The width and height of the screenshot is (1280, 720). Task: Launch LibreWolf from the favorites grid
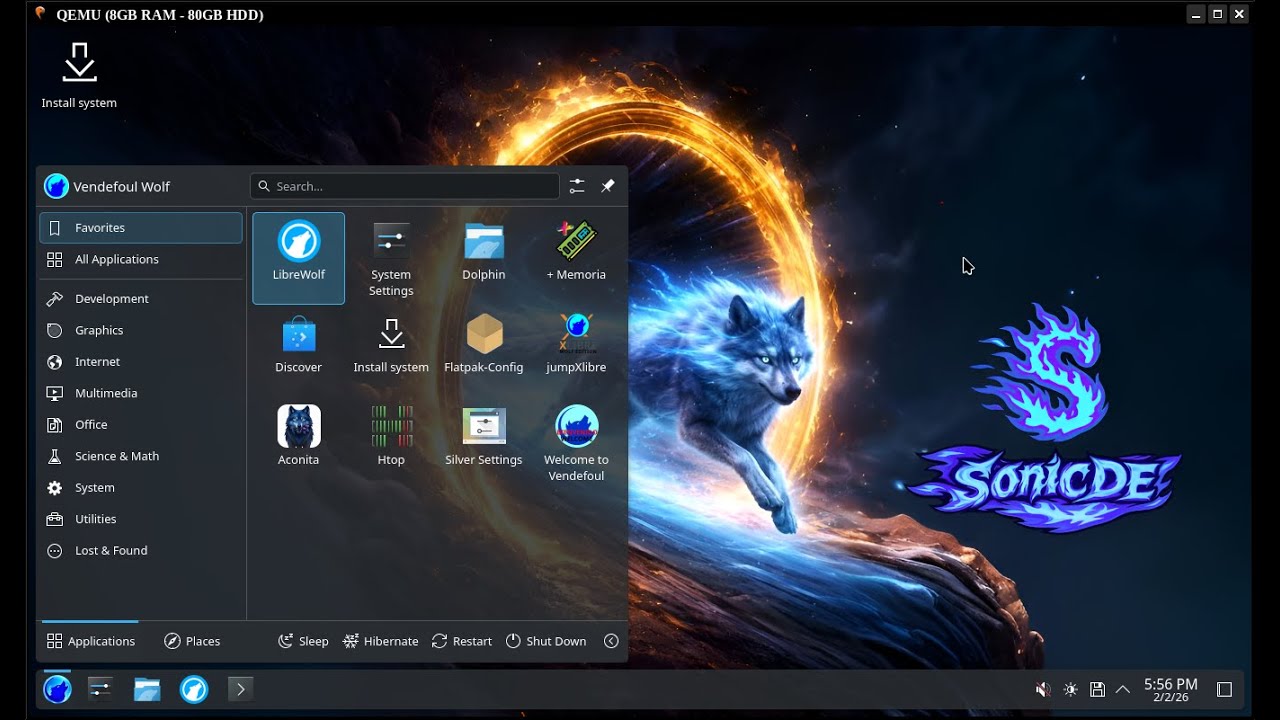coord(298,258)
